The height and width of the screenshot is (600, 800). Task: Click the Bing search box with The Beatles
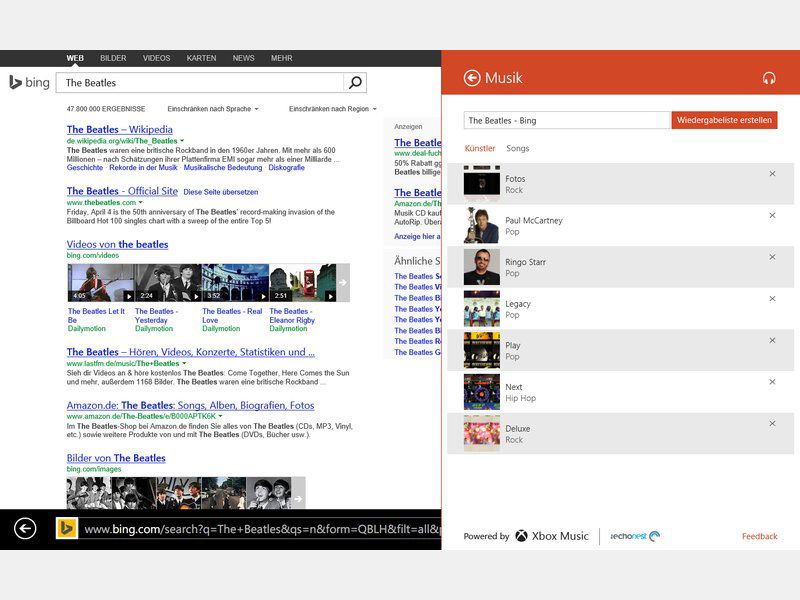point(200,83)
